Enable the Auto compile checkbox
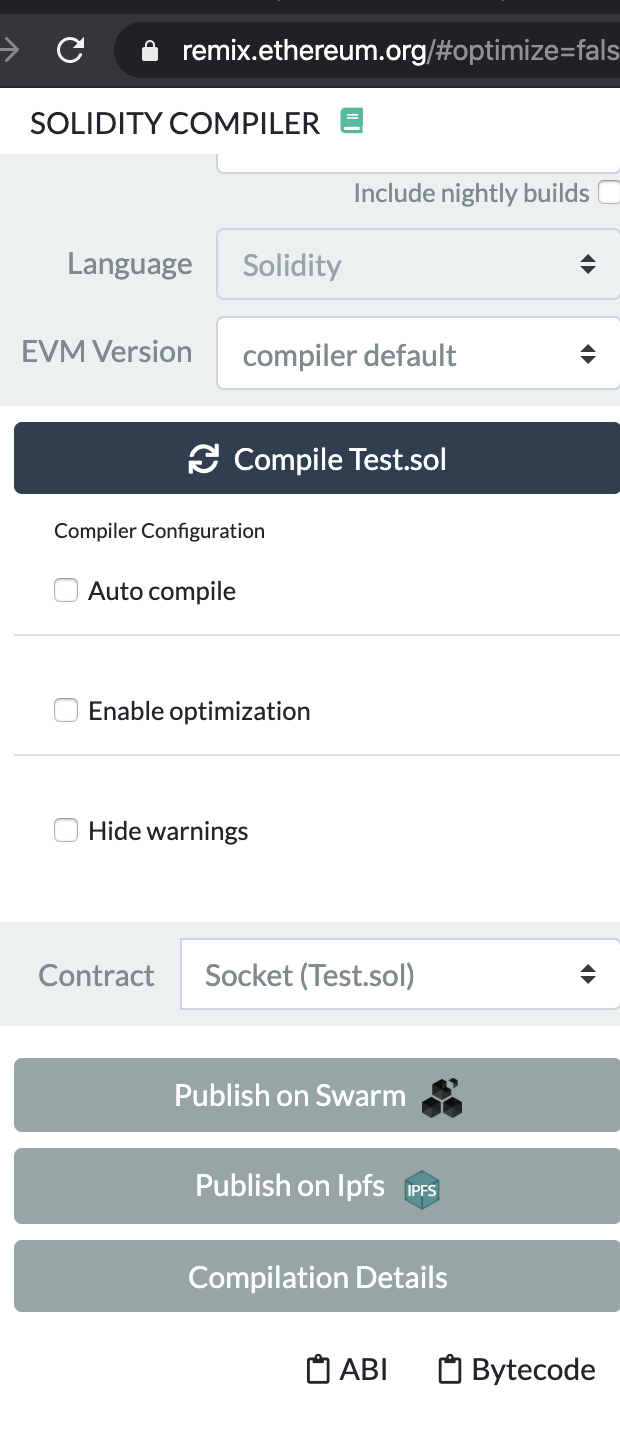620x1440 pixels. (66, 591)
